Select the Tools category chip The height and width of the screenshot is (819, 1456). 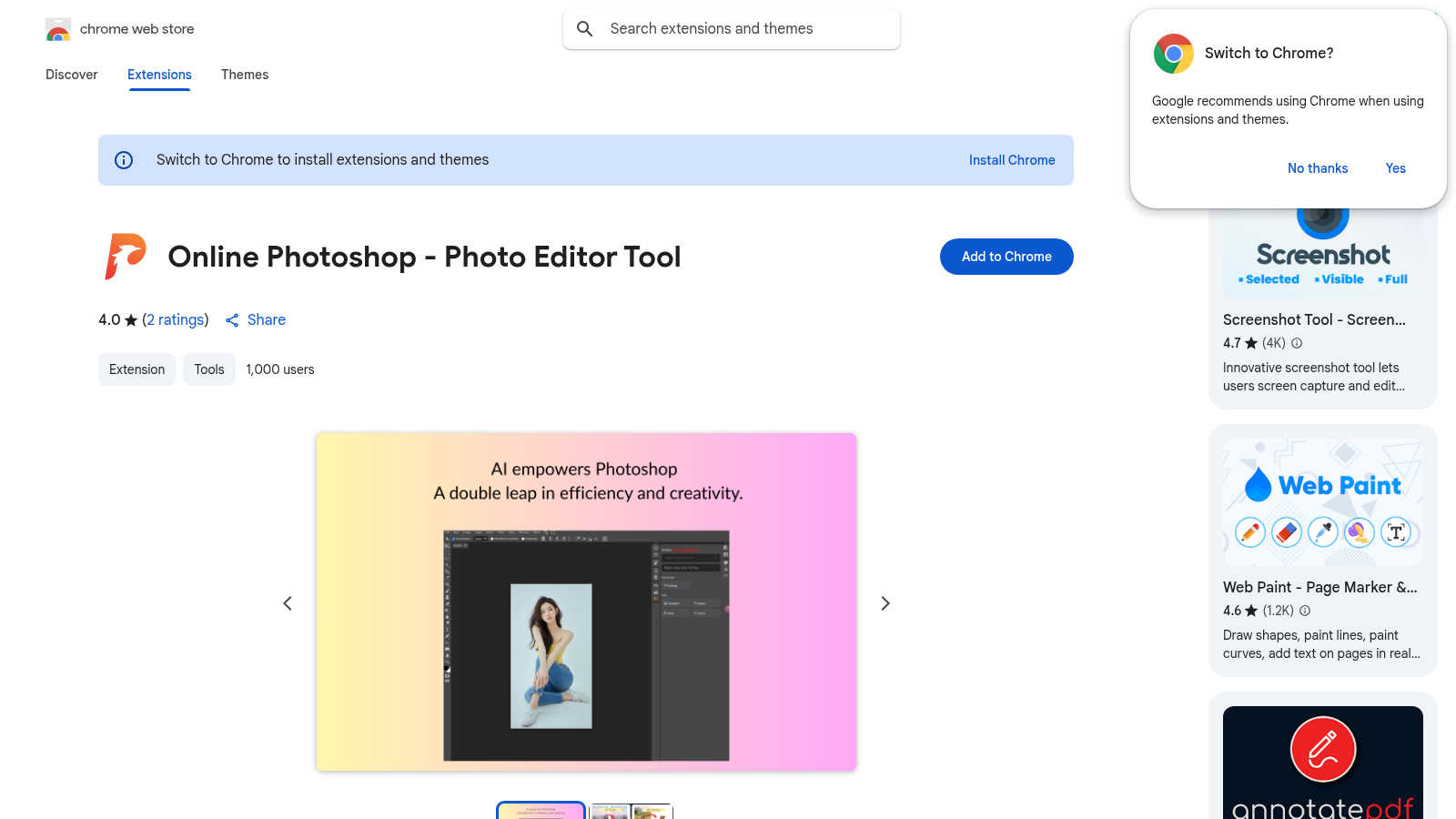pos(209,369)
